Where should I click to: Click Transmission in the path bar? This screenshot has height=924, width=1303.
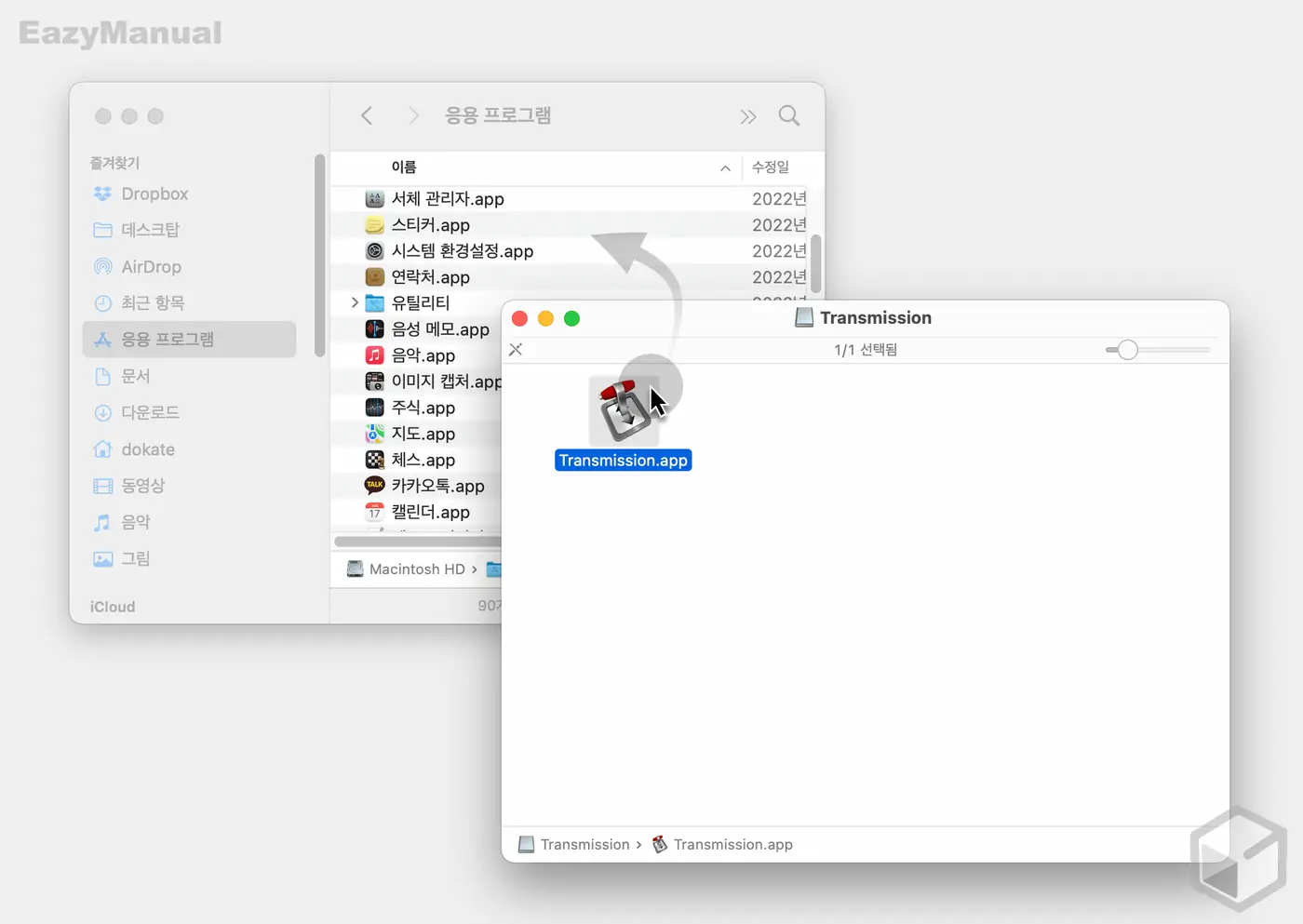584,845
